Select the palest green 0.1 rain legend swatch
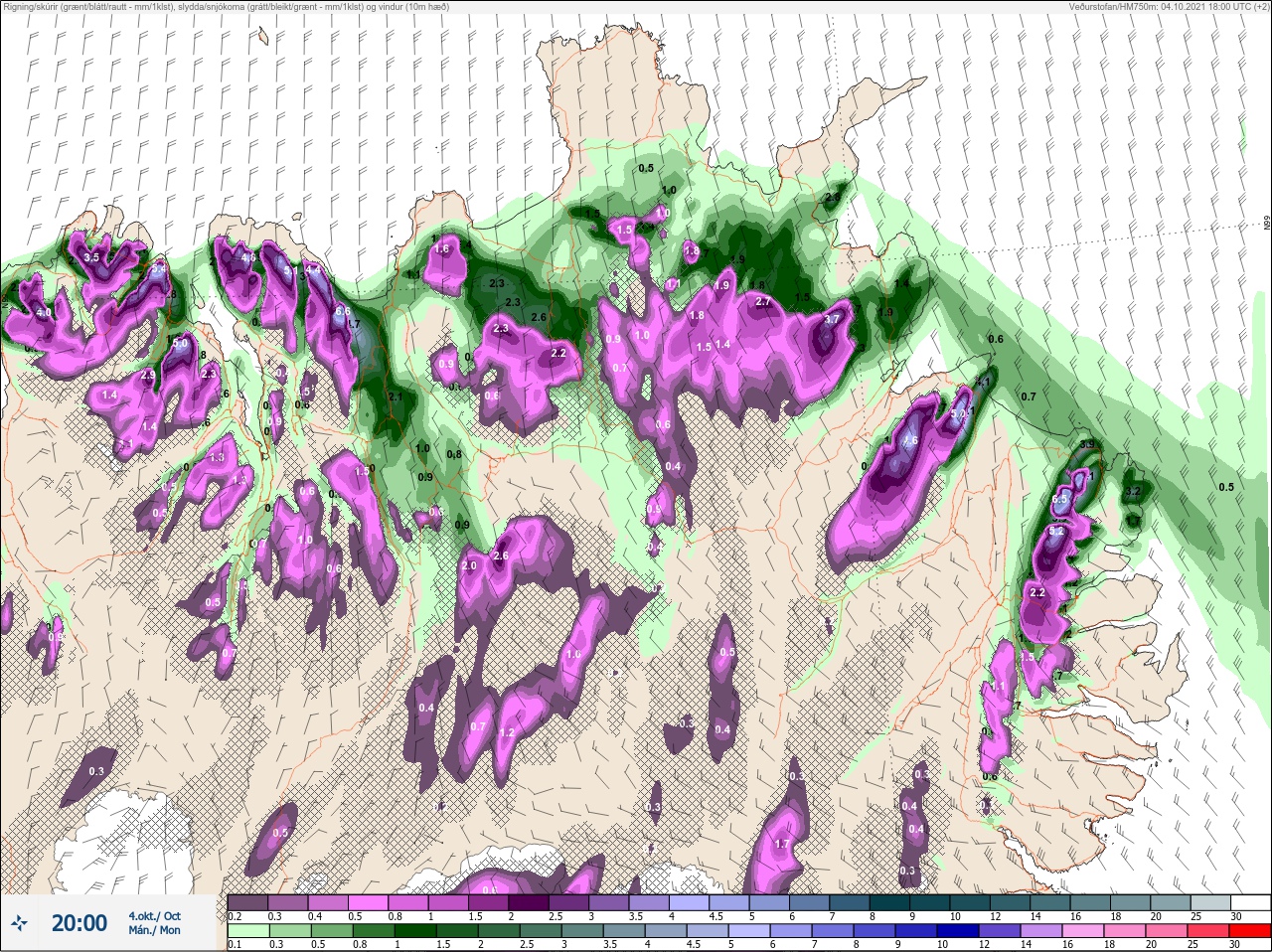This screenshot has width=1272, height=952. click(x=248, y=930)
